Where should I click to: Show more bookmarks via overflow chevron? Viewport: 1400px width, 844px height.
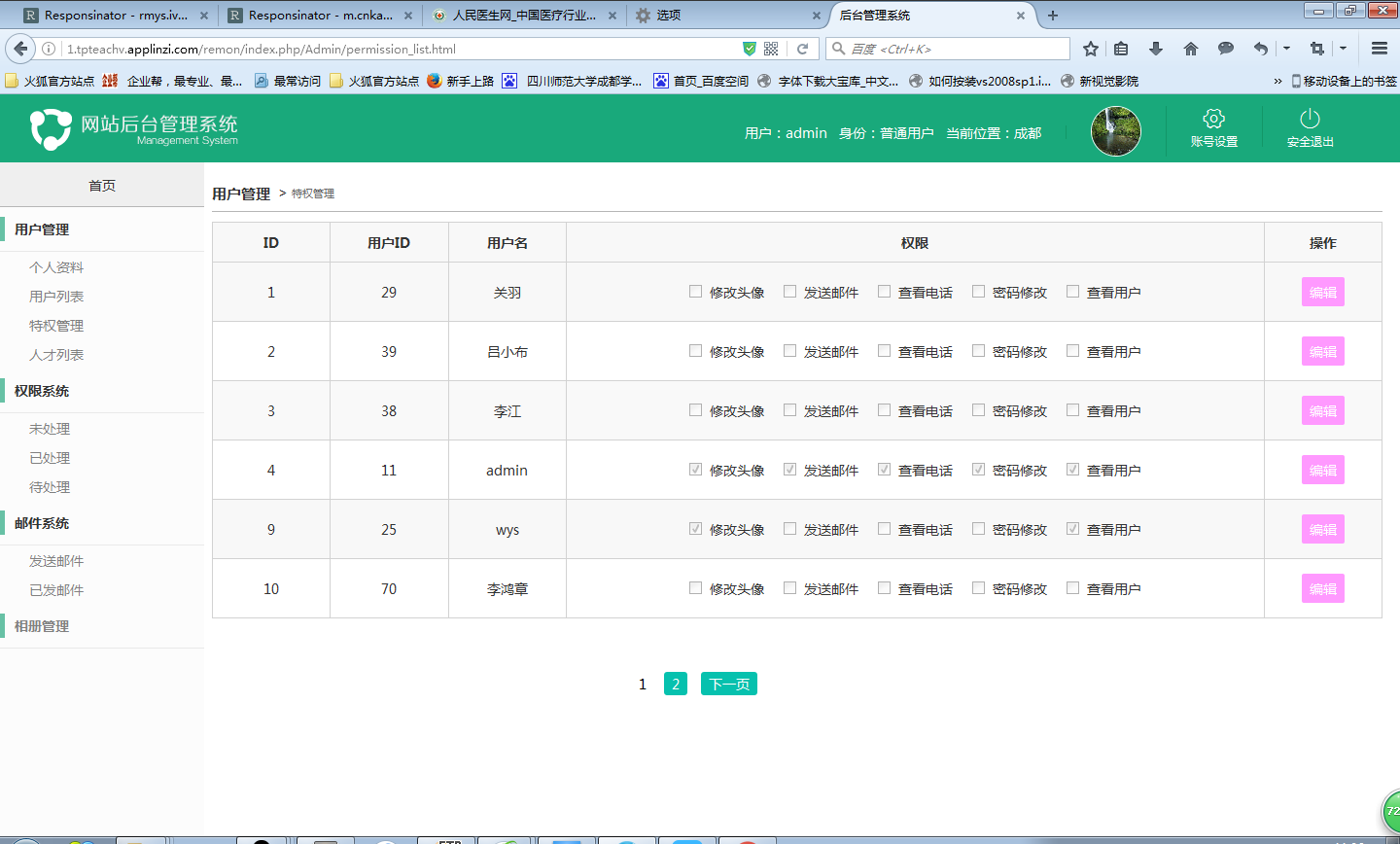coord(1277,81)
